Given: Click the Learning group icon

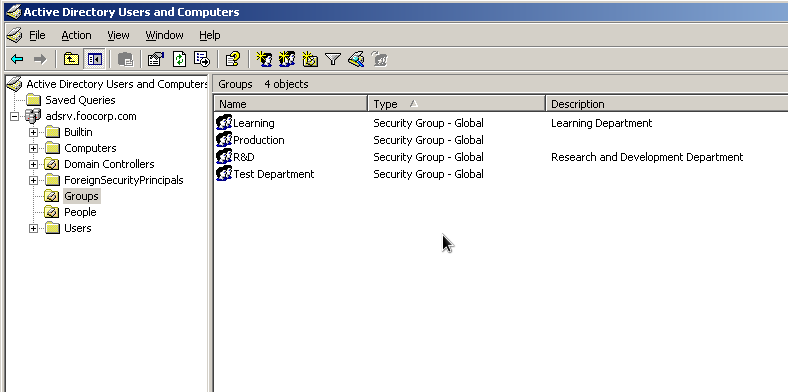Looking at the screenshot, I should coord(224,122).
